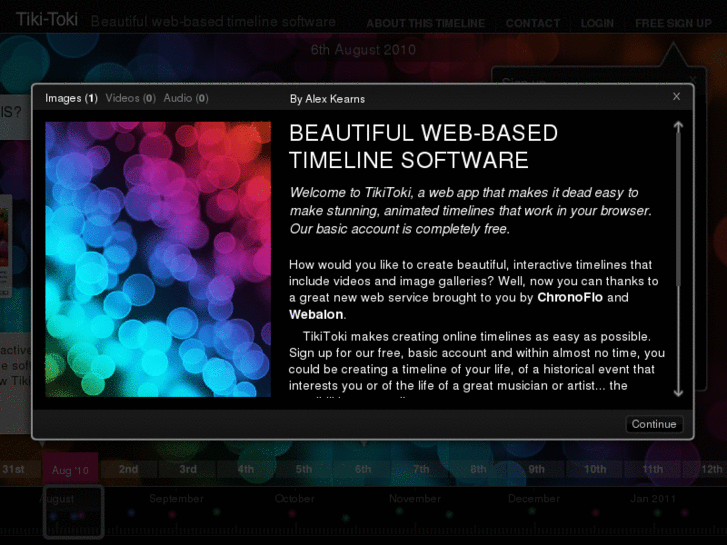
Task: Click the colorful bokeh image thumbnail
Action: click(158, 259)
